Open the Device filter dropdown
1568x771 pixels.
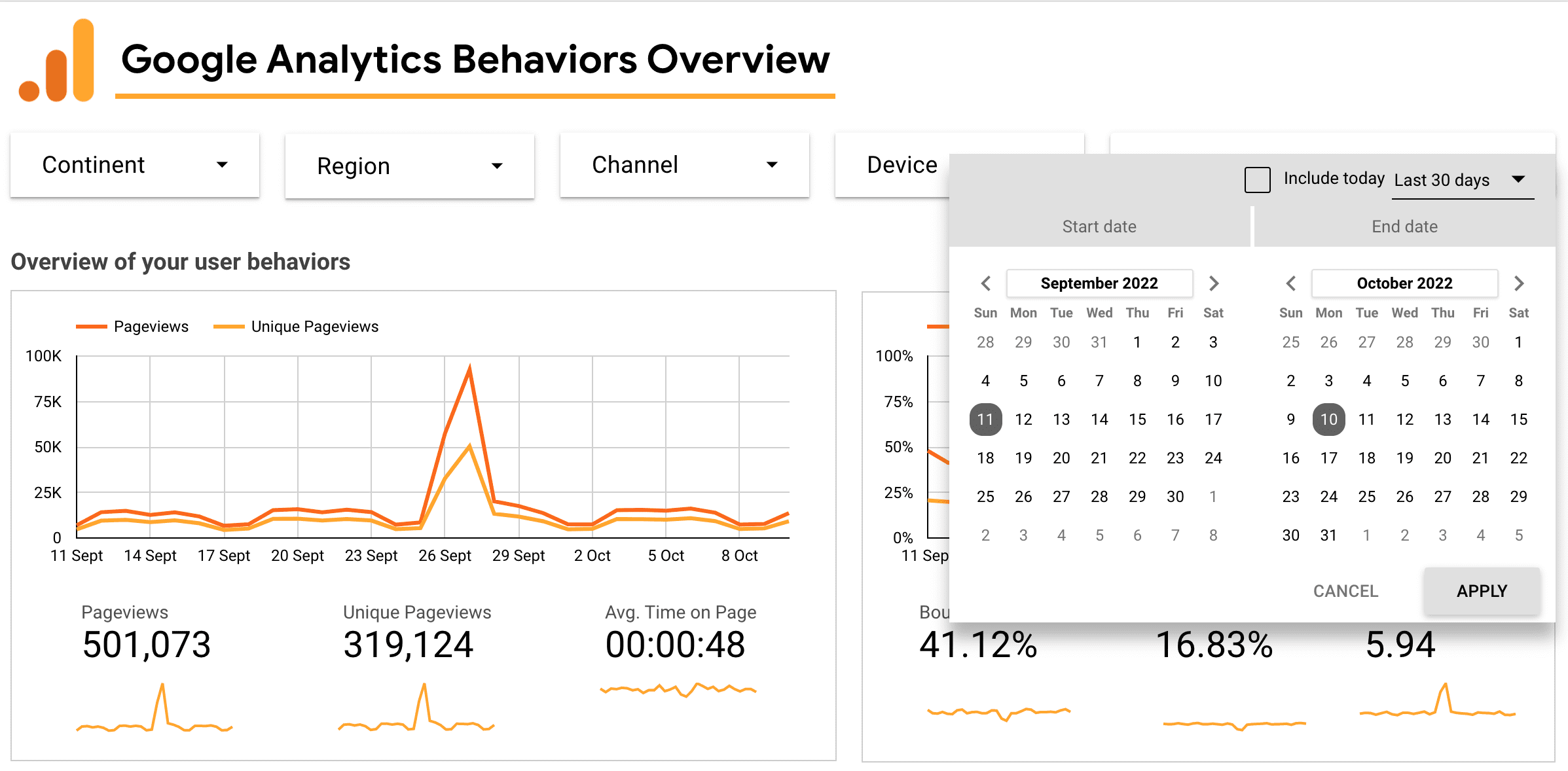click(x=892, y=165)
